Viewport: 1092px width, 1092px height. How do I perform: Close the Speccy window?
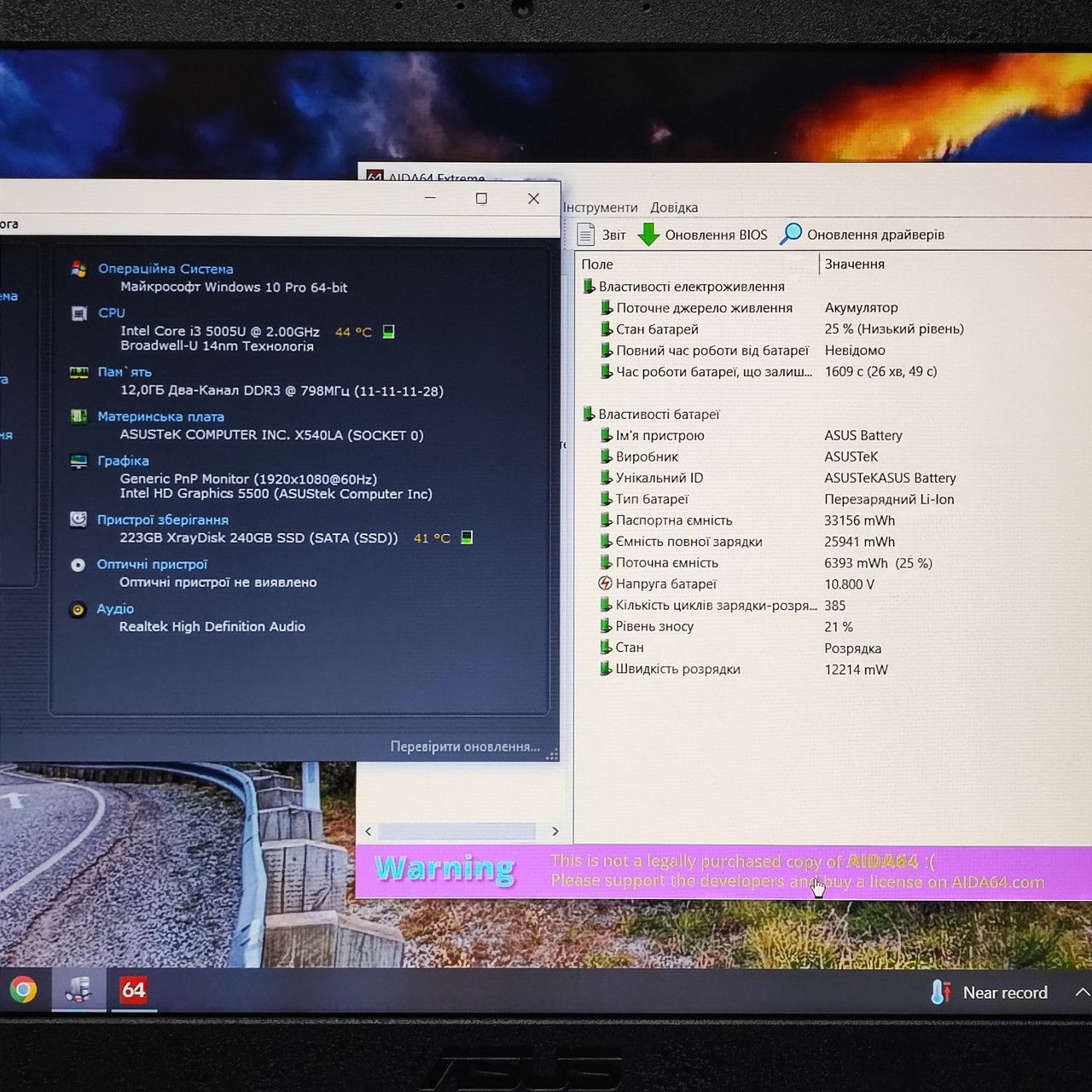coord(533,198)
